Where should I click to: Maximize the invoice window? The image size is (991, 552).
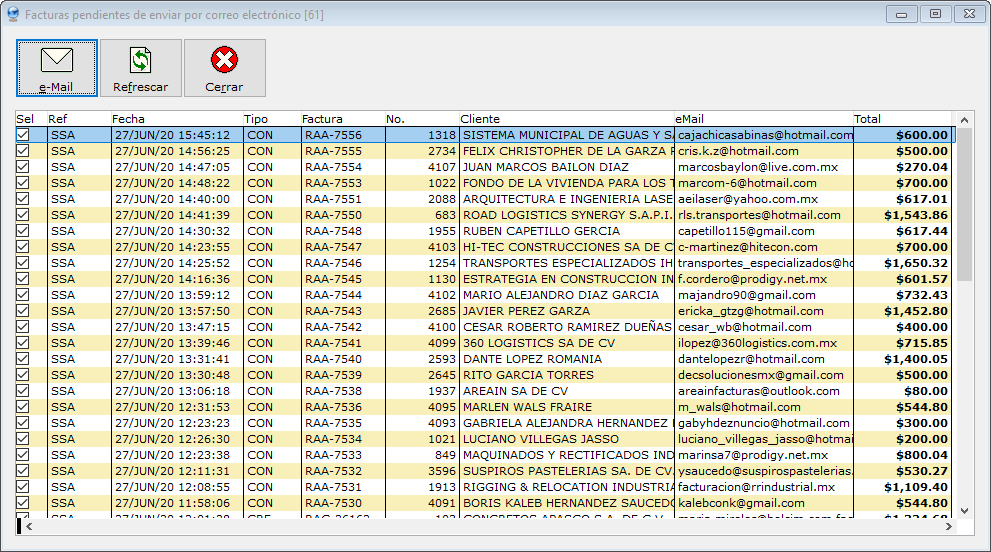(x=935, y=15)
